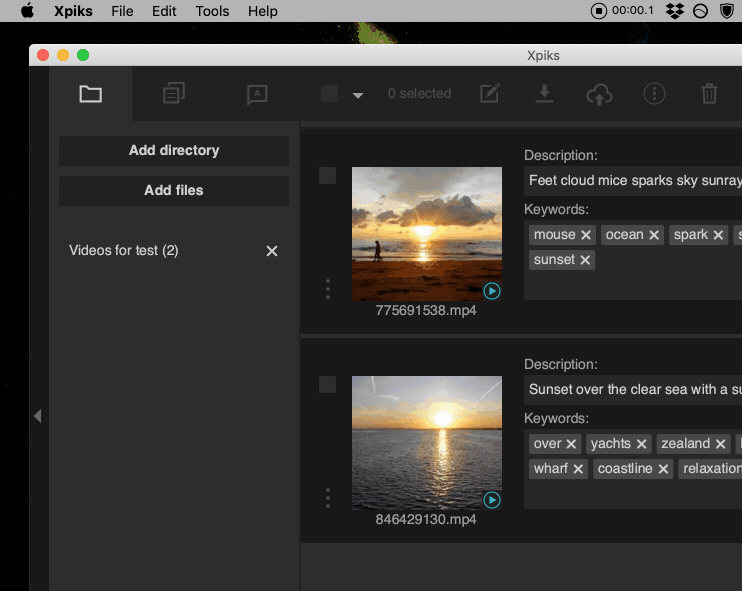Open the files and directories tab
The height and width of the screenshot is (591, 742).
(91, 94)
